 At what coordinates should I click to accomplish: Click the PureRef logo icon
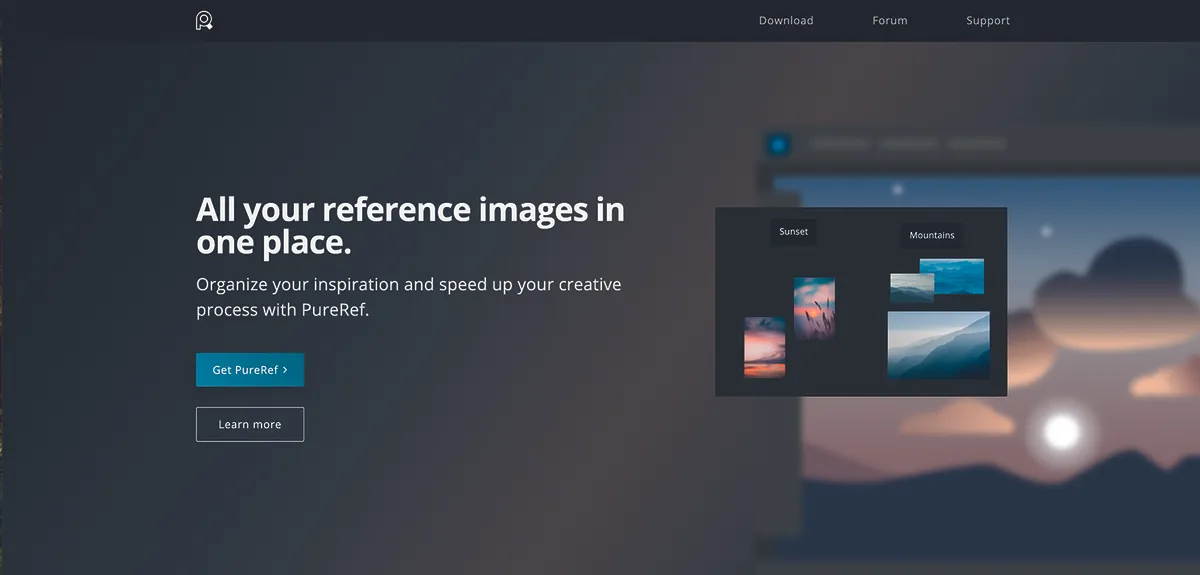[204, 20]
